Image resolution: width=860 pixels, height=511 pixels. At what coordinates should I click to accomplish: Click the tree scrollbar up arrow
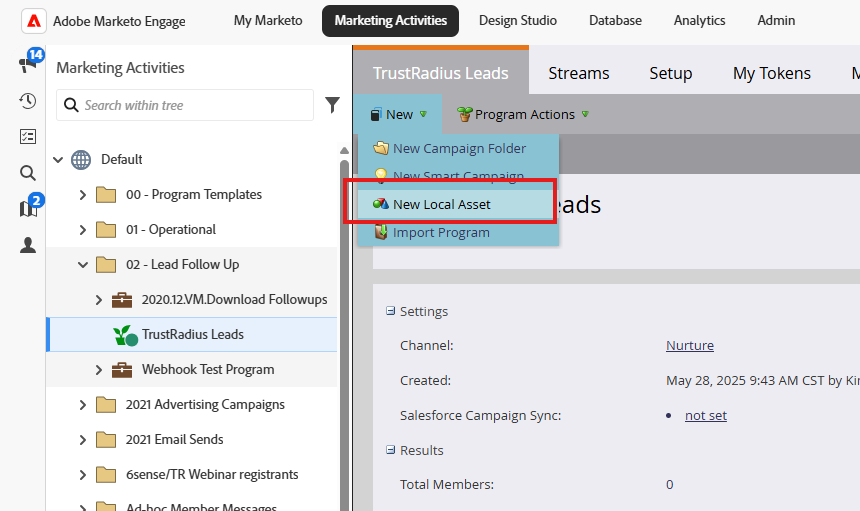pos(344,150)
